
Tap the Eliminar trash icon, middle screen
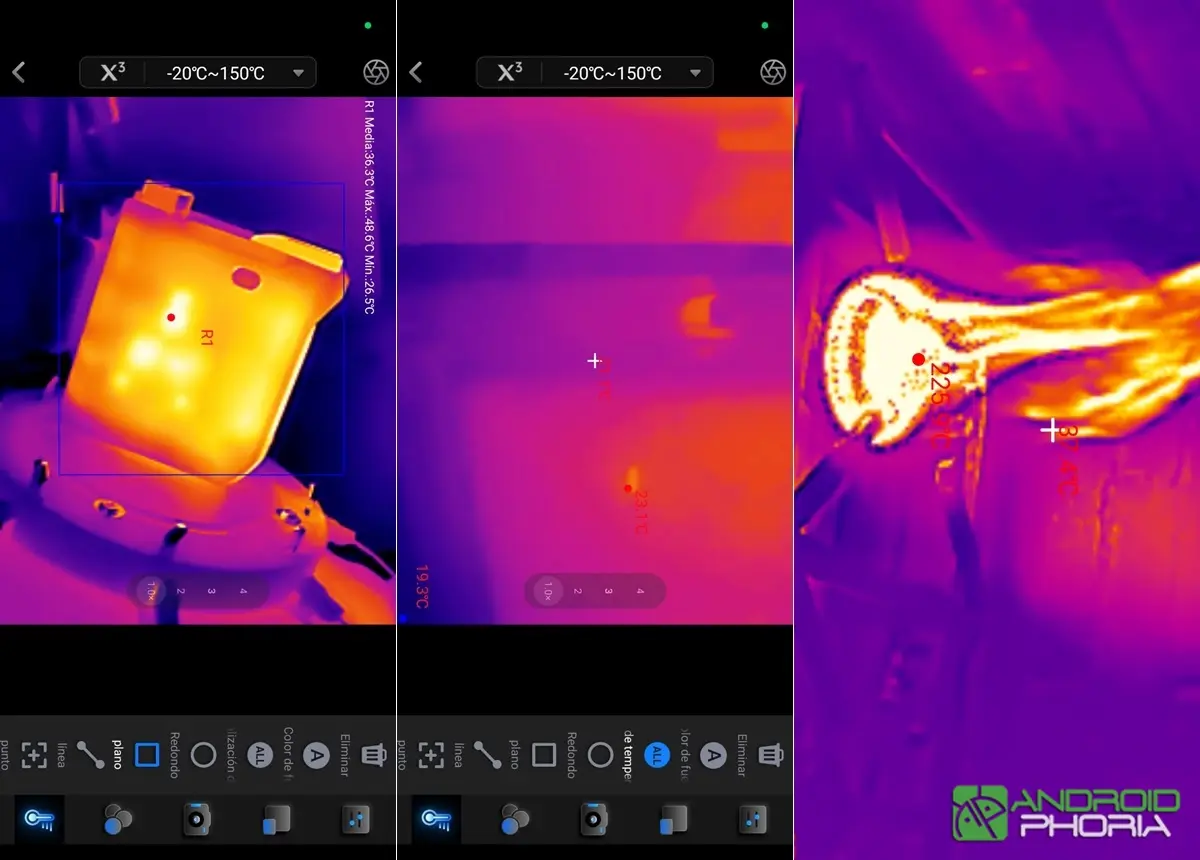770,755
